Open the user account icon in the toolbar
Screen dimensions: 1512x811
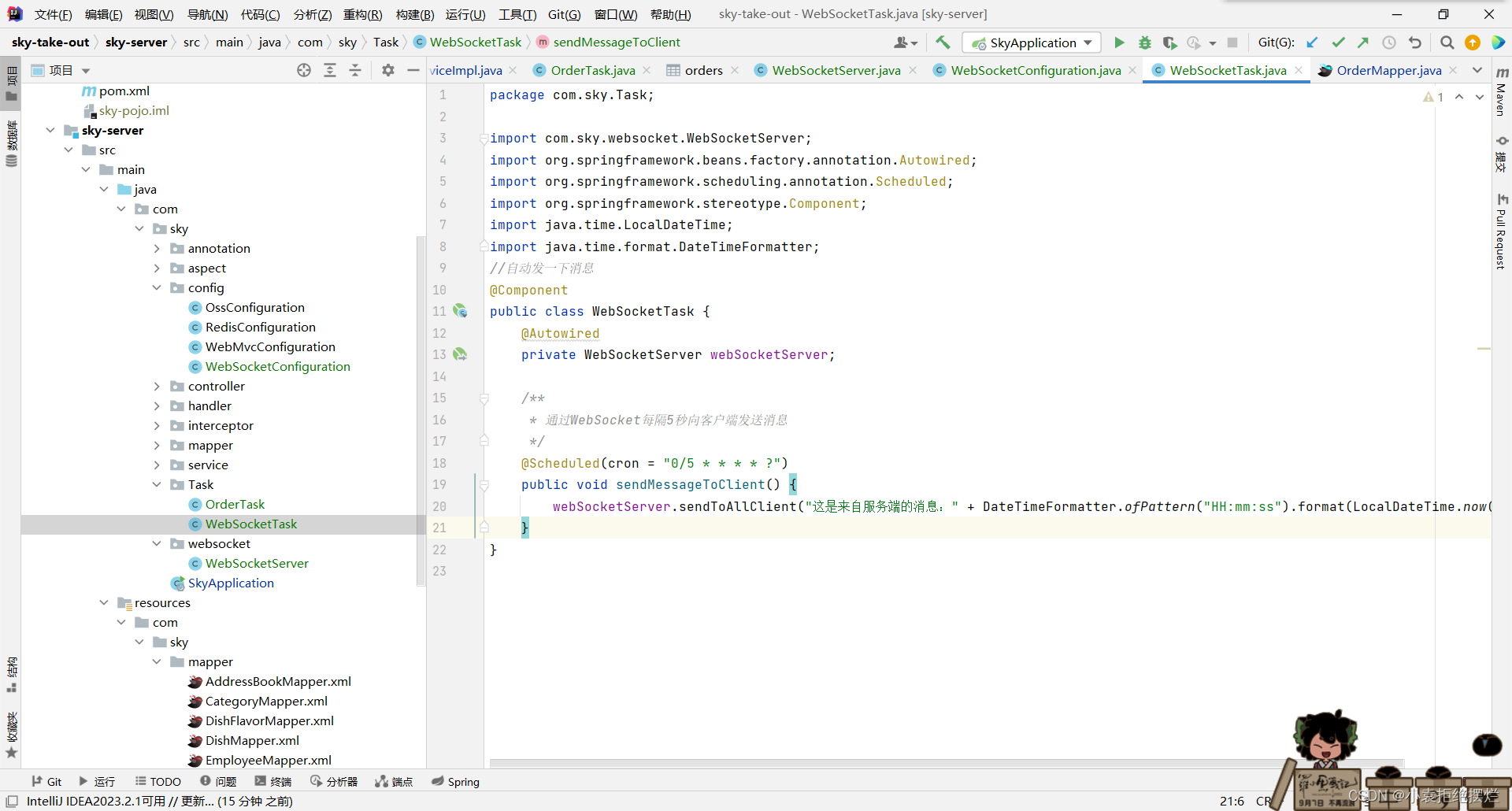tap(906, 43)
